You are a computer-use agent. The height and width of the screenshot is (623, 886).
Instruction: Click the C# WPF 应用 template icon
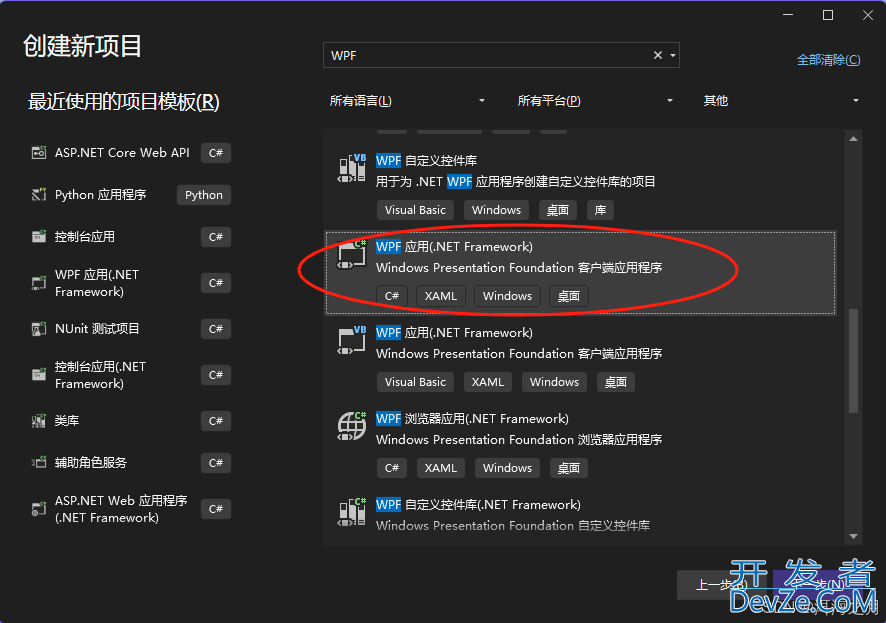pyautogui.click(x=351, y=255)
